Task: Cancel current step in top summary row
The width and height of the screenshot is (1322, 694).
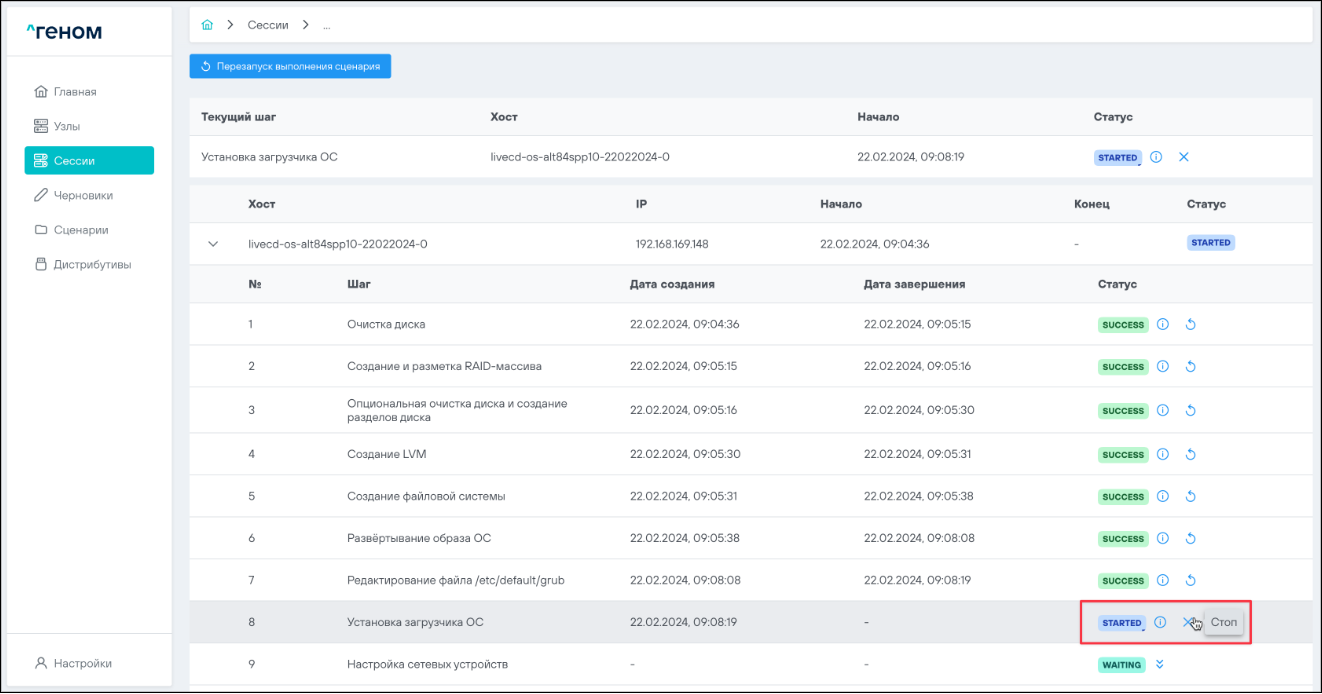Action: [1184, 157]
